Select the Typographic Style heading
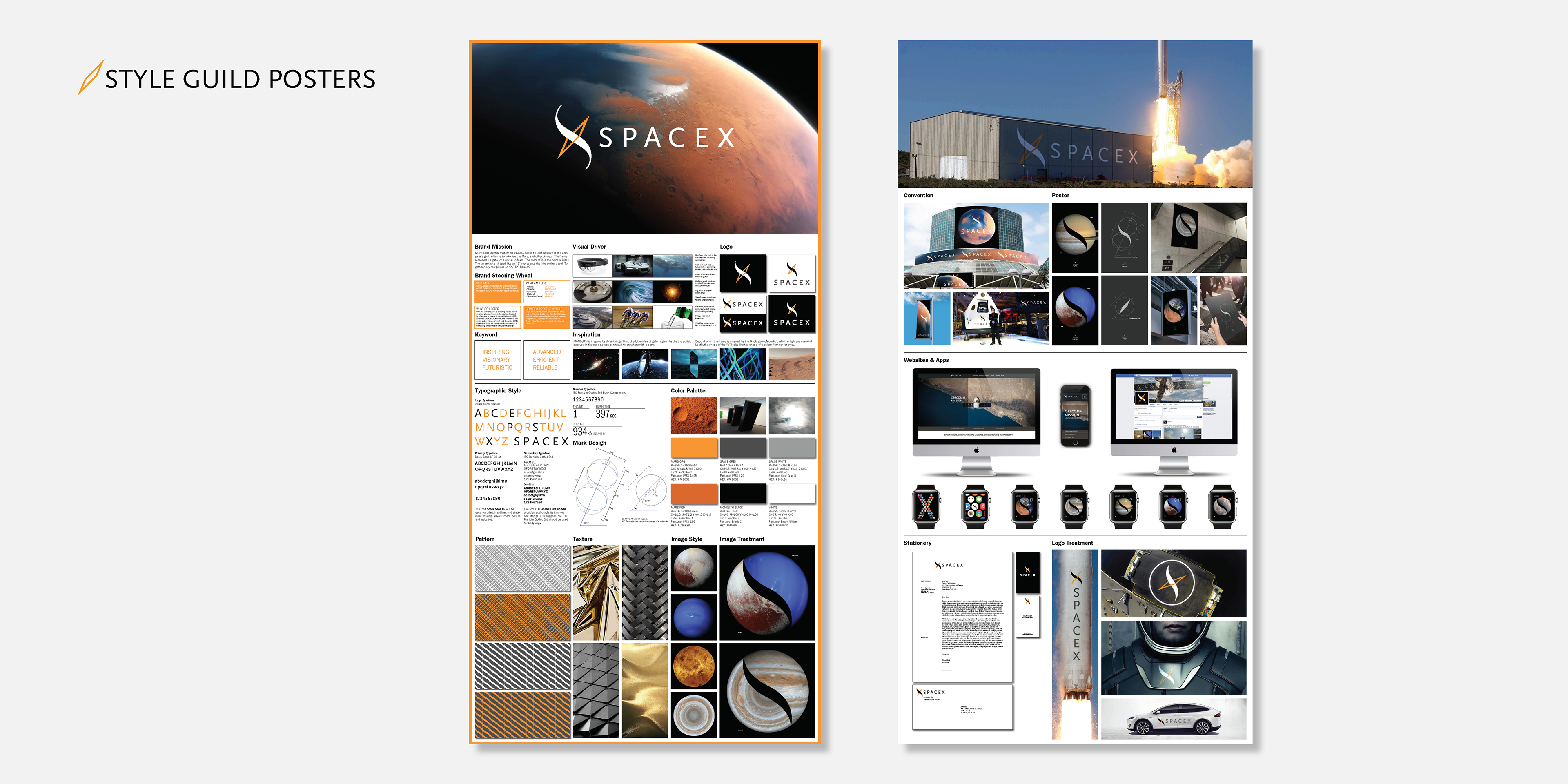This screenshot has width=1568, height=784. (x=498, y=391)
